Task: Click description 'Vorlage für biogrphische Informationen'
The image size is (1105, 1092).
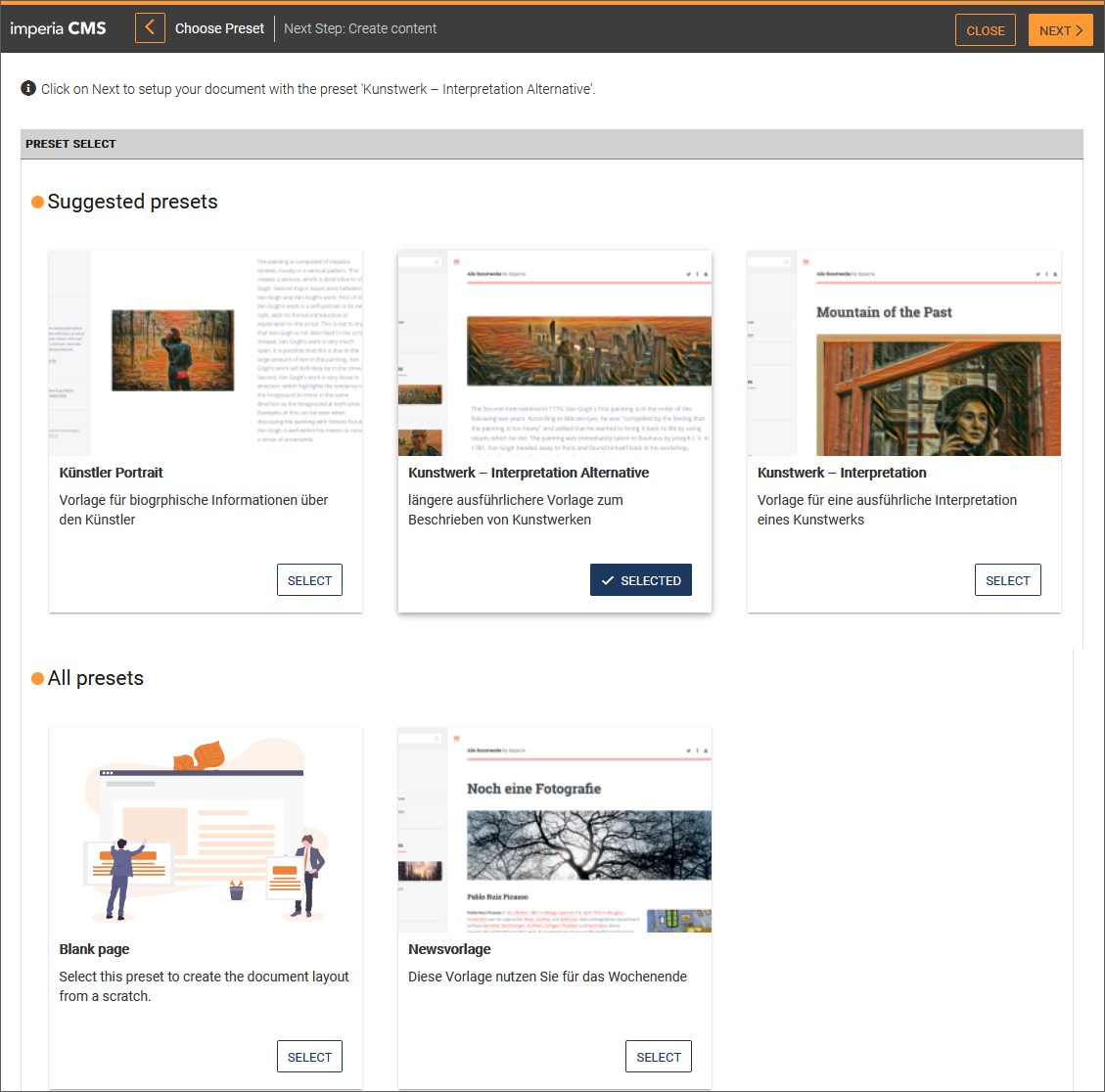Action: [193, 510]
